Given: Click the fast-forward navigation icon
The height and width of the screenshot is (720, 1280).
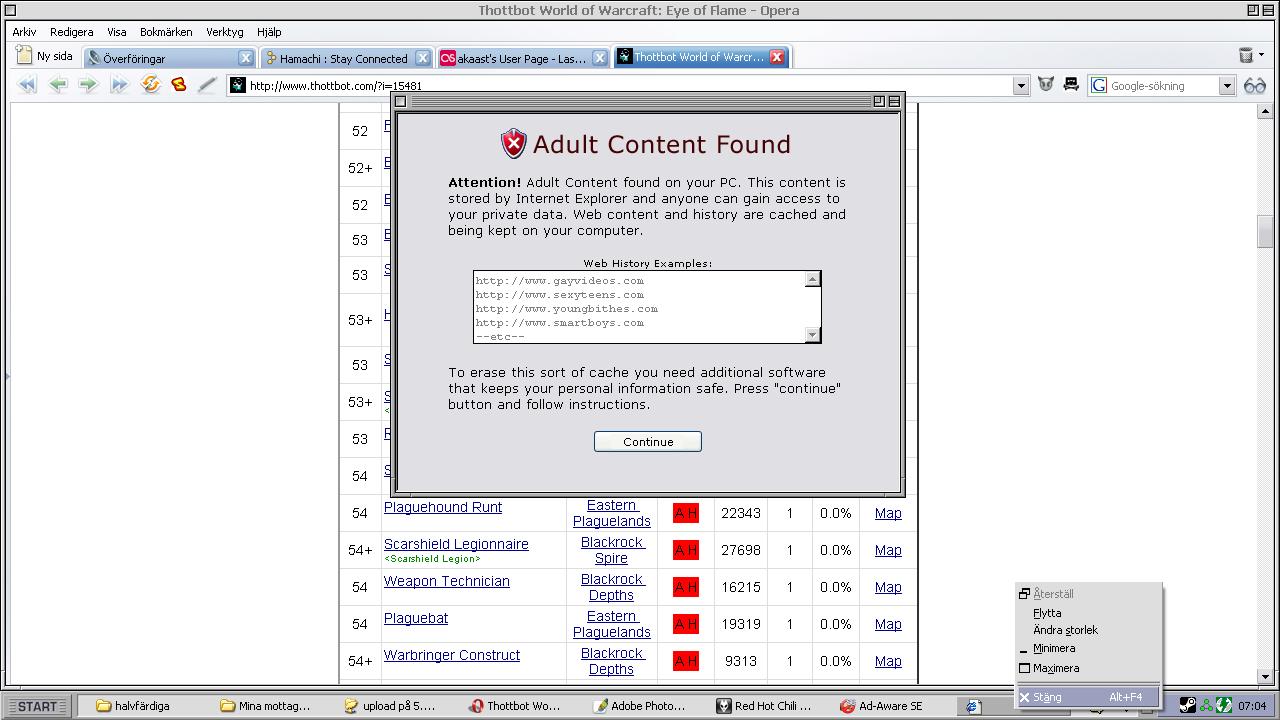Looking at the screenshot, I should (x=119, y=85).
